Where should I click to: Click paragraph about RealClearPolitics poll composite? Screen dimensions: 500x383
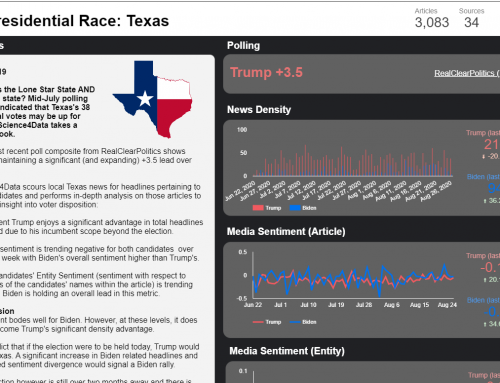96,156
